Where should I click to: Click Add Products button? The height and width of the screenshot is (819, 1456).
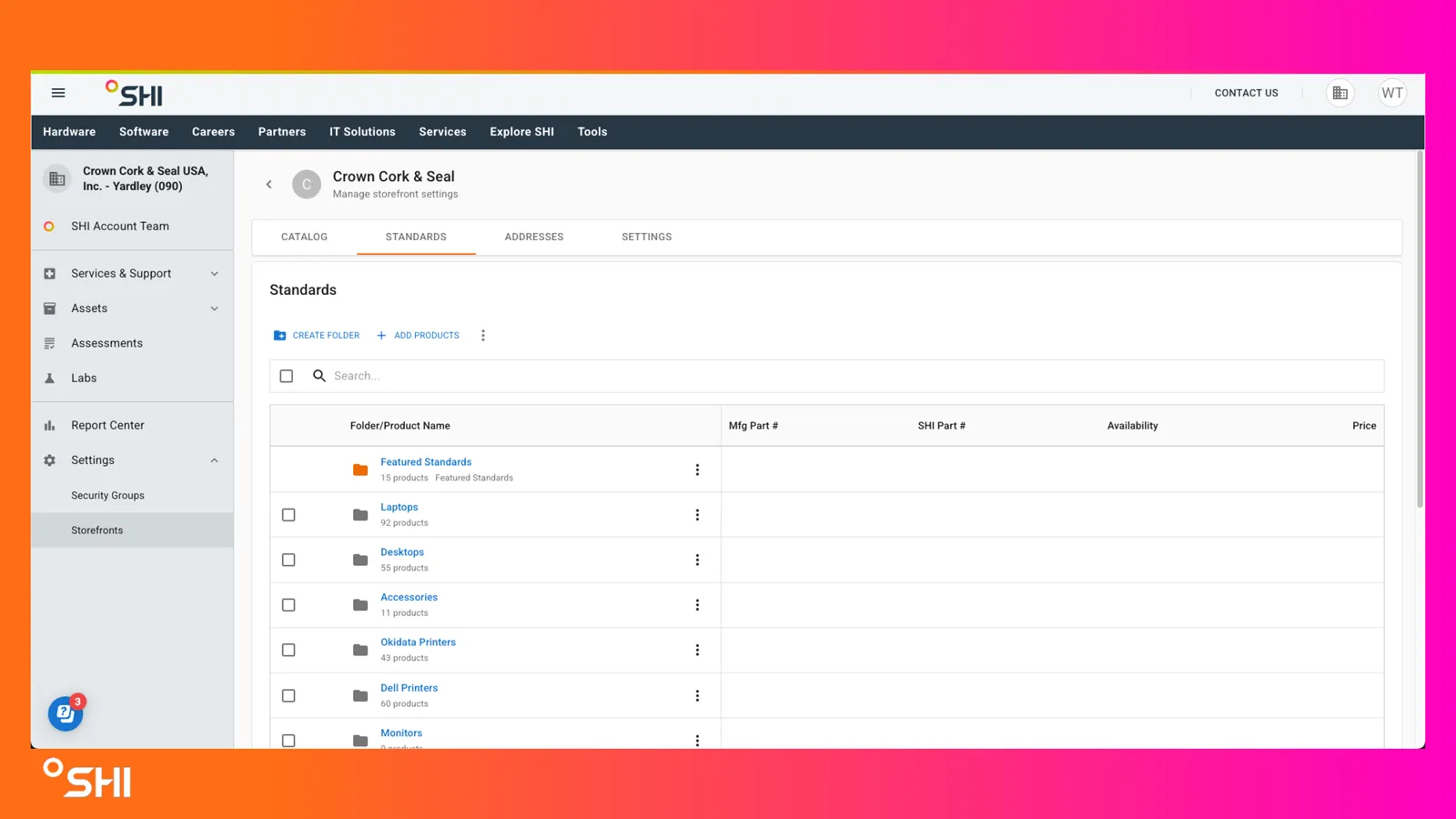coord(418,336)
